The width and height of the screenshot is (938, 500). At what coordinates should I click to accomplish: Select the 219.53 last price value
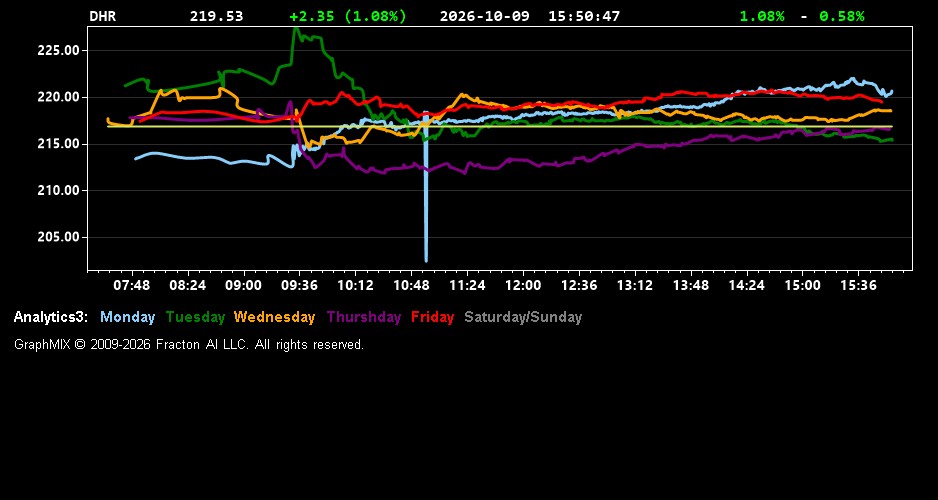click(x=217, y=17)
